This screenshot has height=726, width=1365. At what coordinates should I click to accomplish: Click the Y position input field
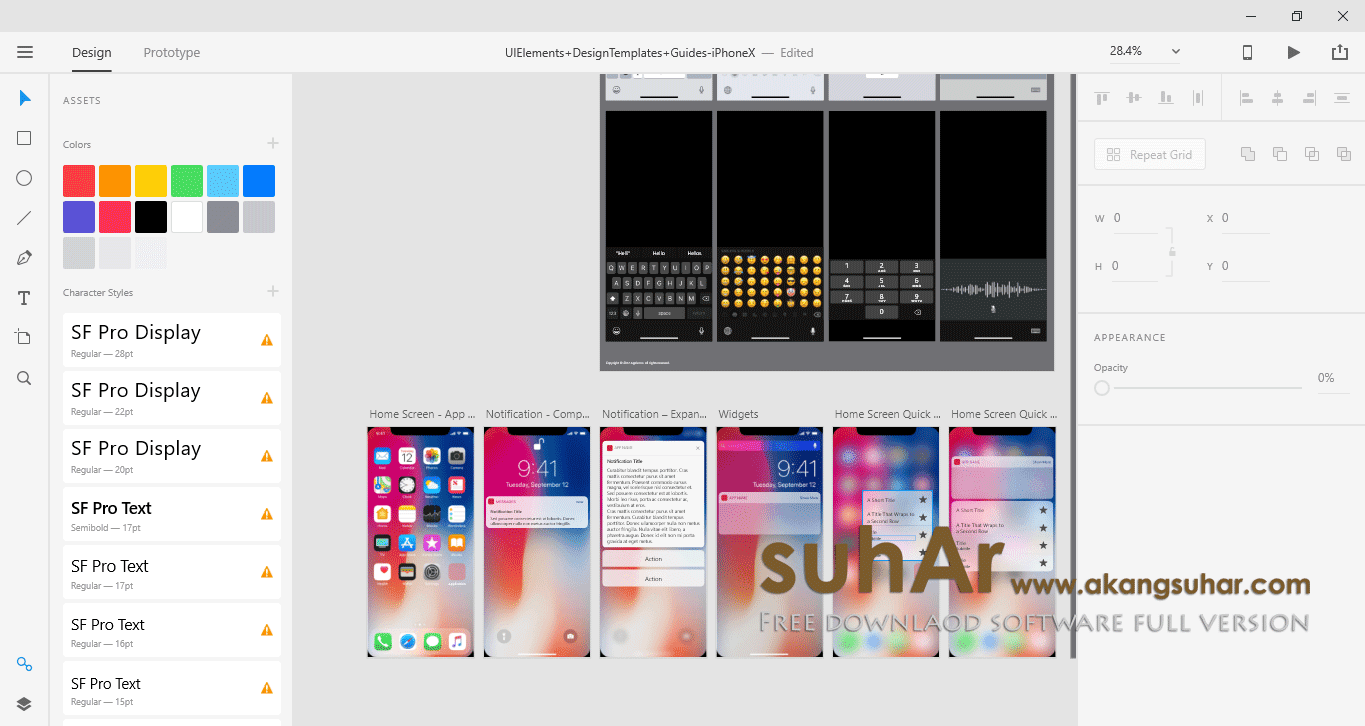pyautogui.click(x=1245, y=267)
